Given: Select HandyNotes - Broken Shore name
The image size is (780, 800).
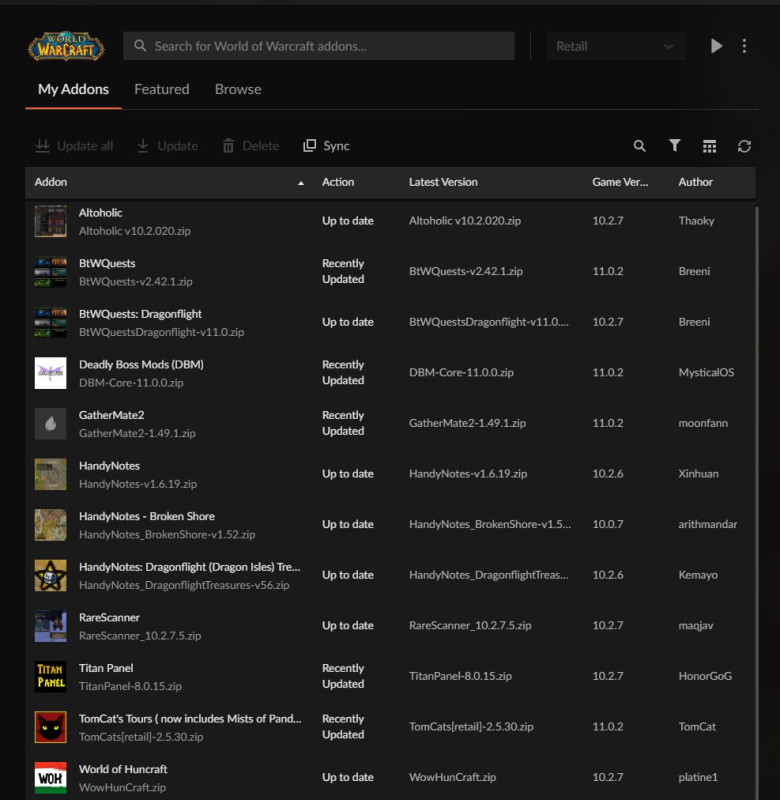Looking at the screenshot, I should point(146,516).
